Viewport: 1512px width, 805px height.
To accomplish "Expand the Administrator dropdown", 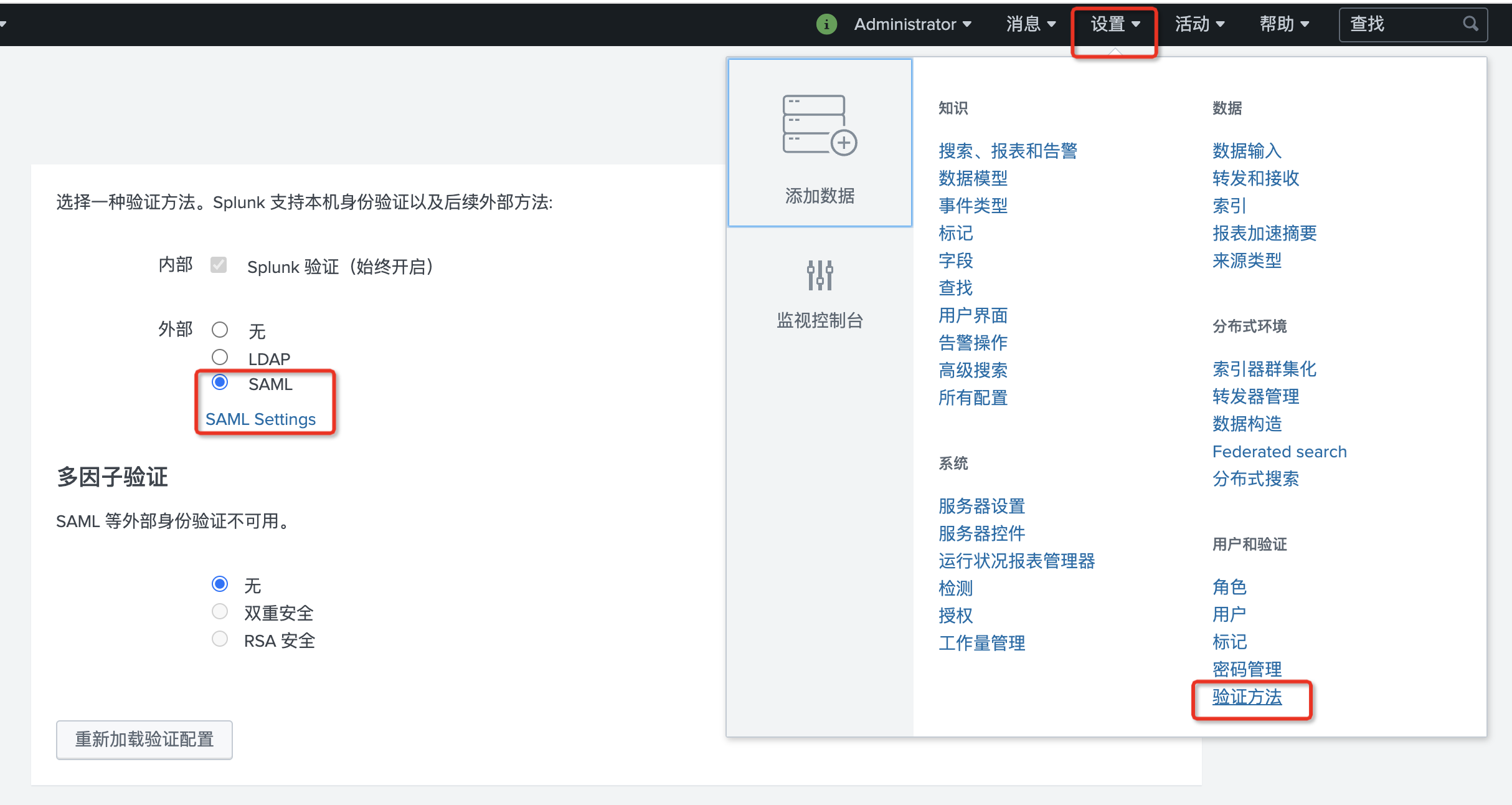I will click(912, 24).
